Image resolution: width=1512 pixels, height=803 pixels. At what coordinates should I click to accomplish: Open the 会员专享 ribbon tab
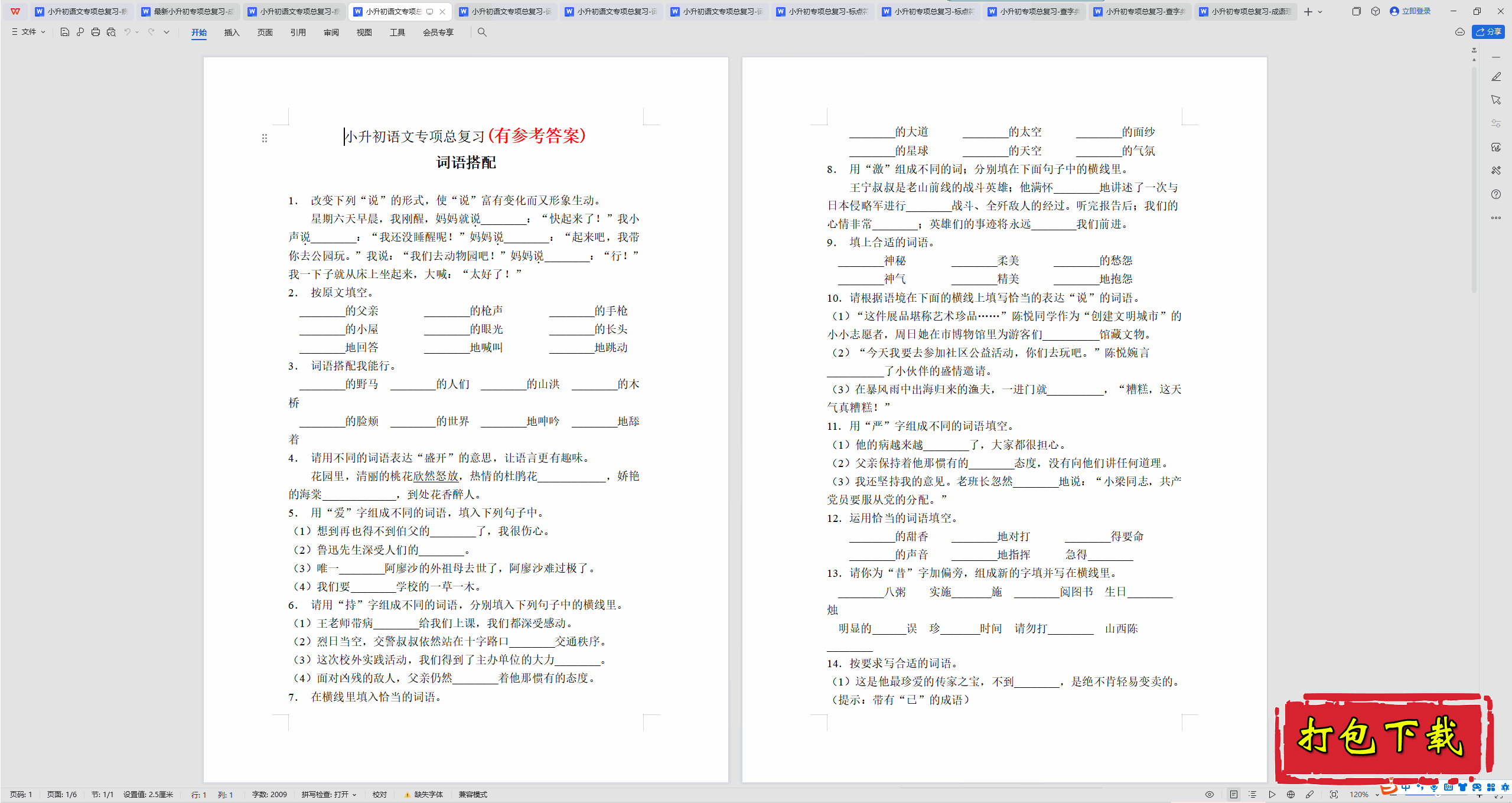click(x=438, y=32)
